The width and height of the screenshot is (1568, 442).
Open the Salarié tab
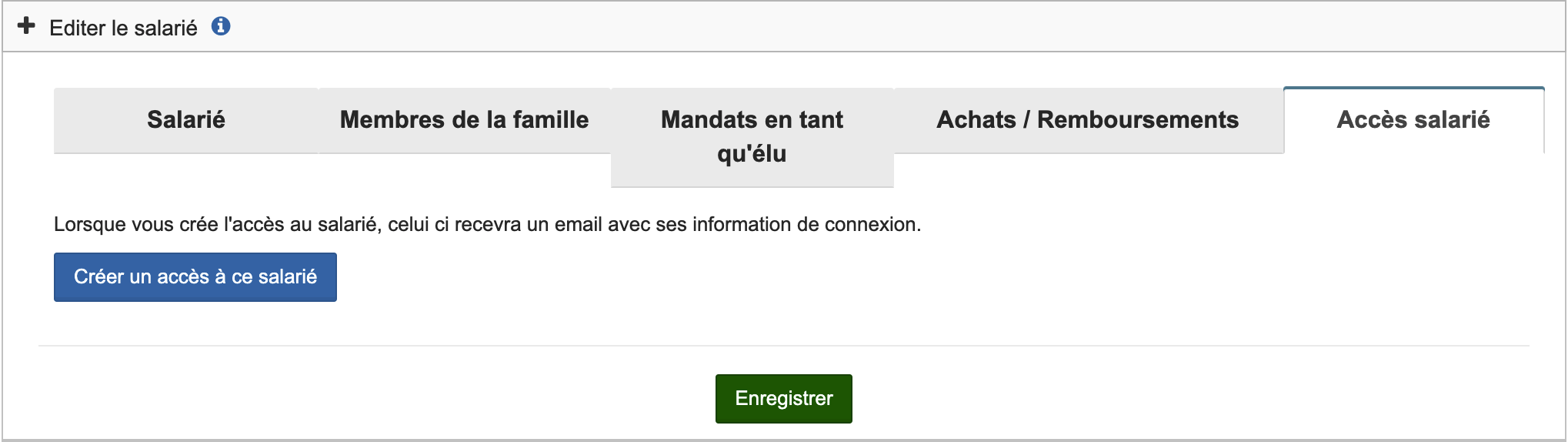[x=186, y=120]
